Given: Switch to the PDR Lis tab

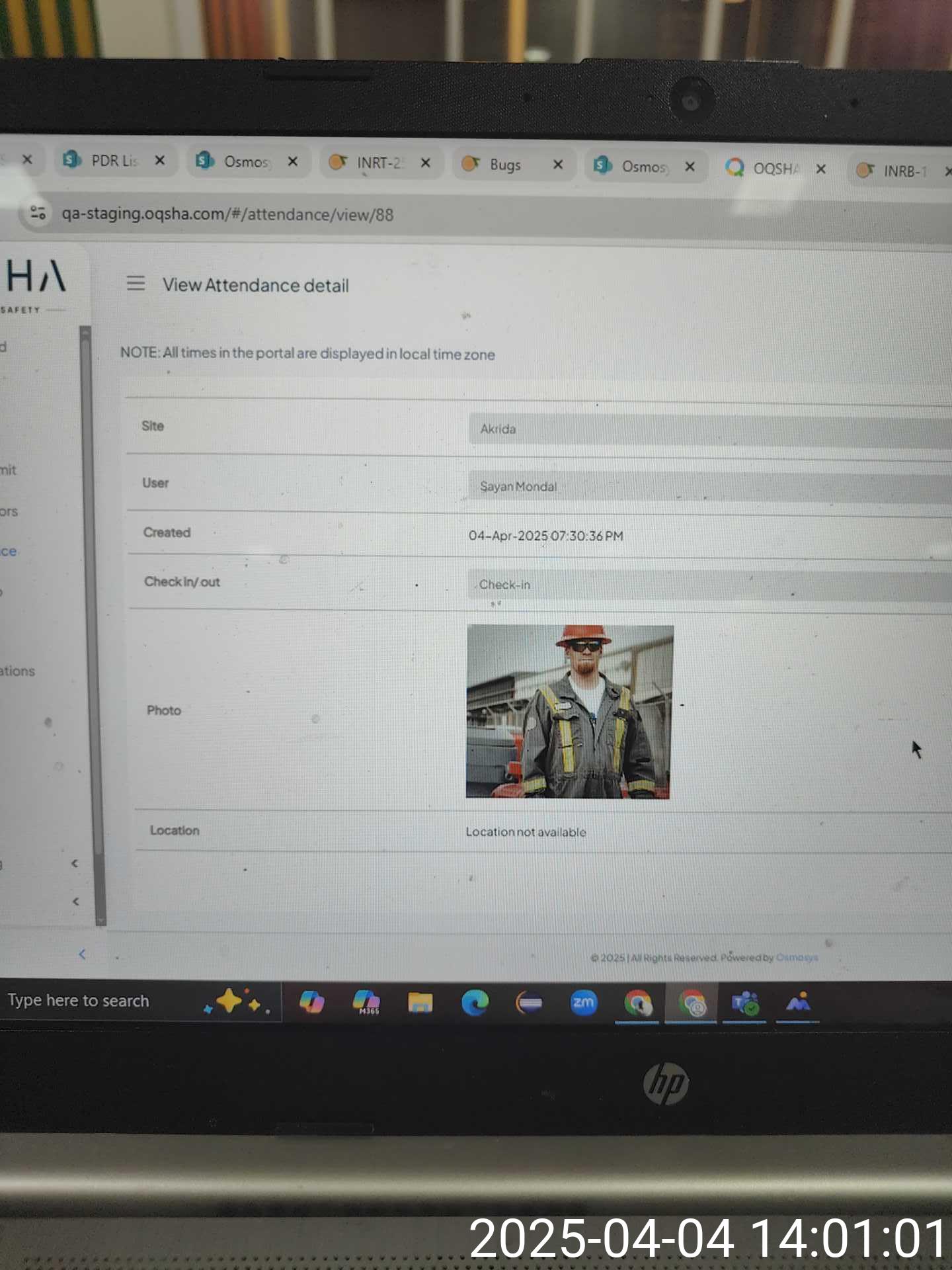Looking at the screenshot, I should click(114, 161).
